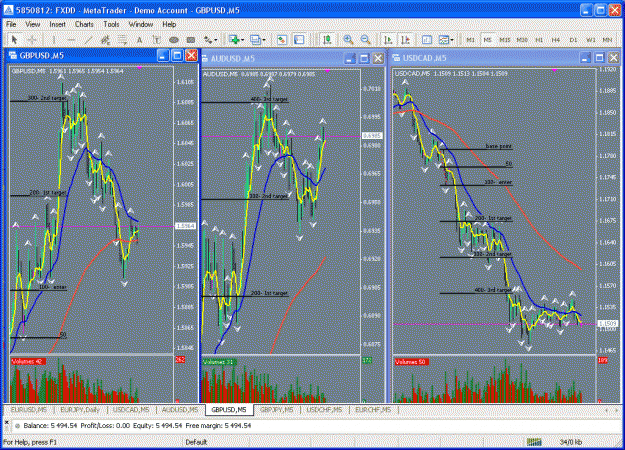Open the Indicators list icon
Image resolution: width=625 pixels, height=450 pixels.
click(427, 39)
